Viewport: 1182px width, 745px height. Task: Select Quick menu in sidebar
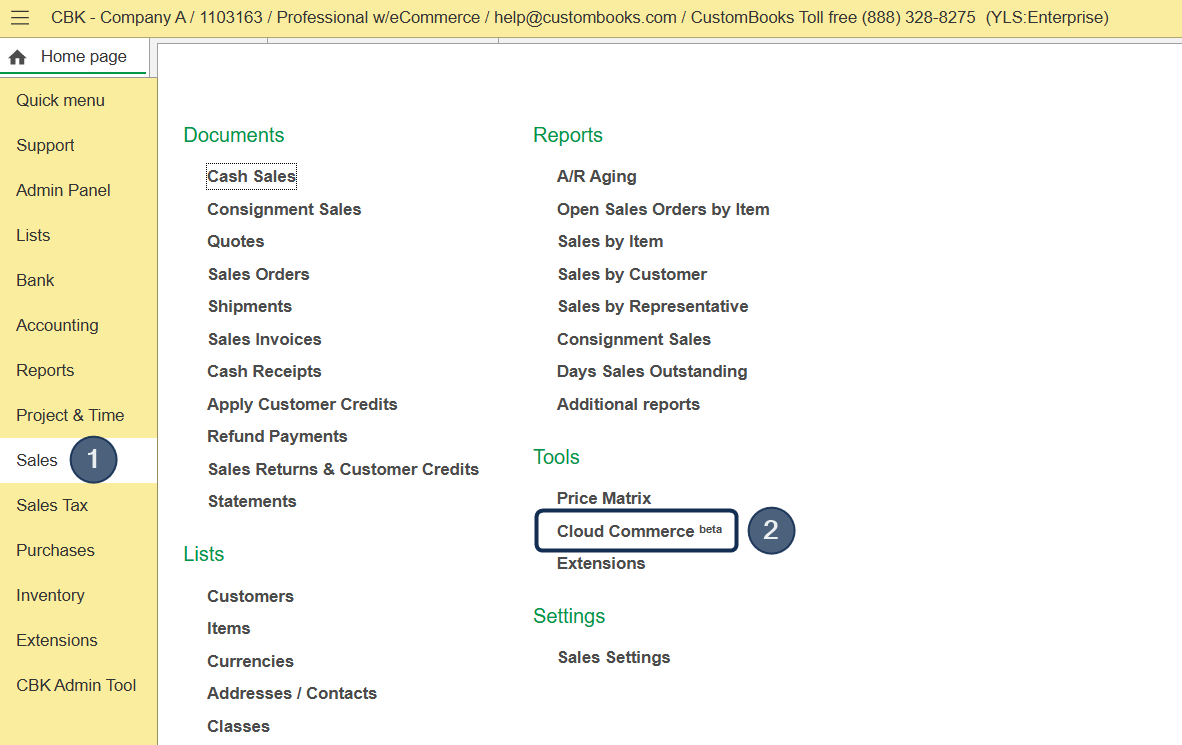click(60, 100)
